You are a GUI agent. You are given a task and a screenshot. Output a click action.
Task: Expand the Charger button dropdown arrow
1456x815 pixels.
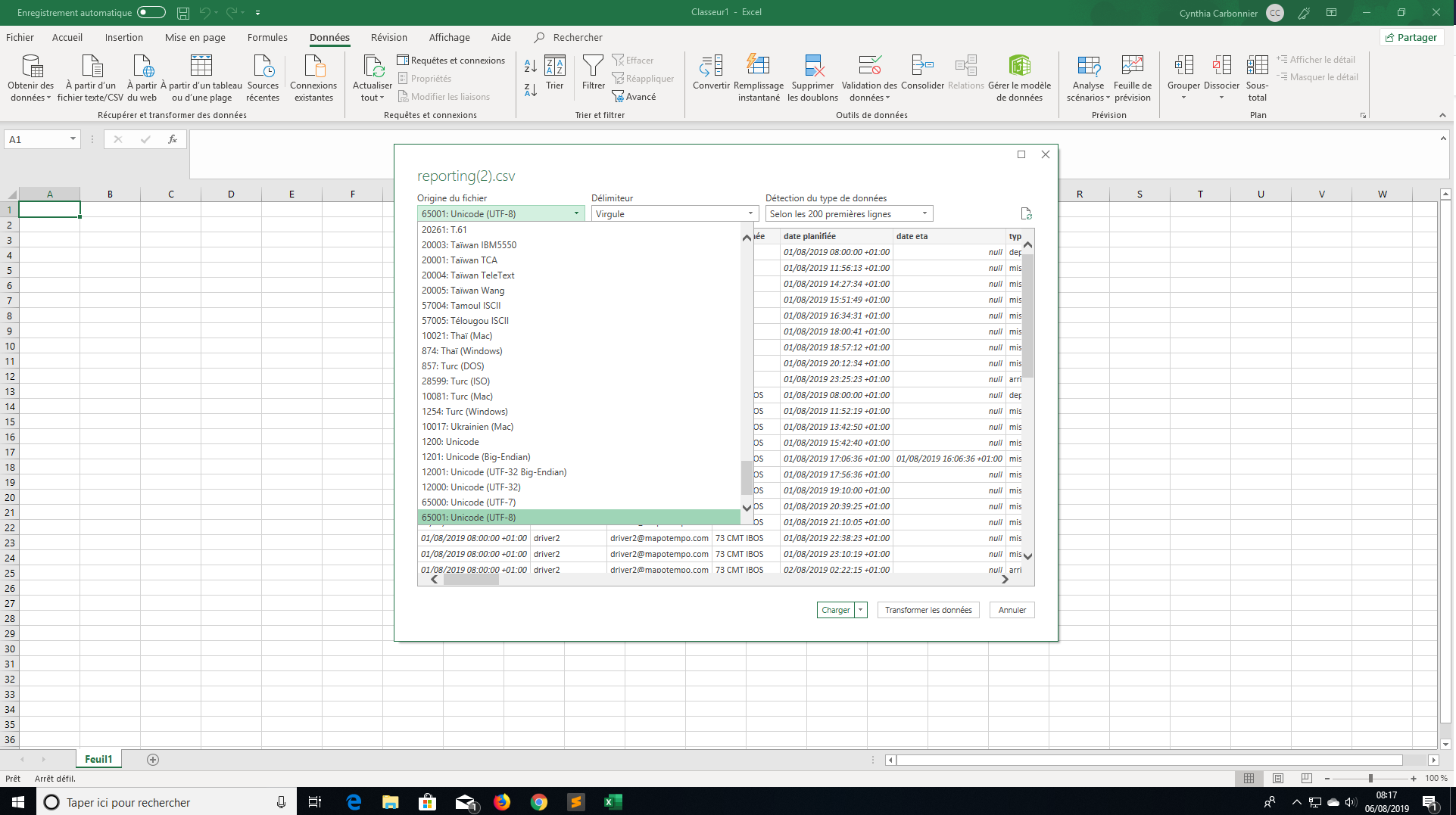point(861,610)
